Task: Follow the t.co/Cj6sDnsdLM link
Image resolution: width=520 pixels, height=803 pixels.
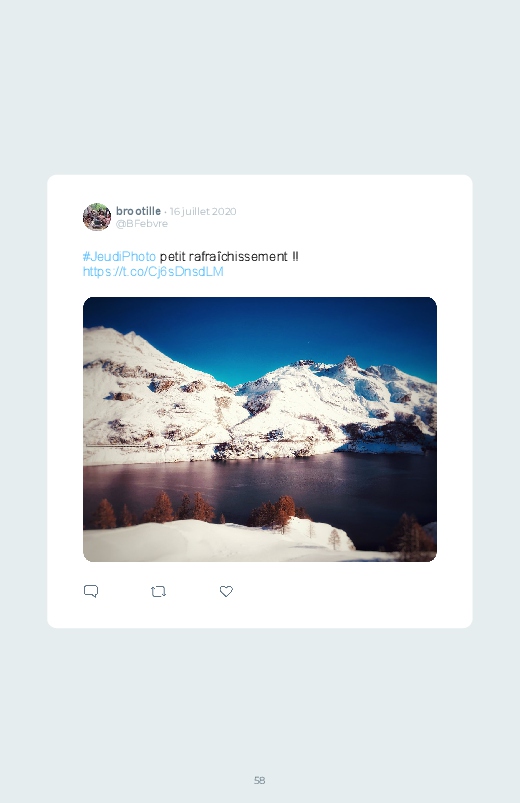Action: pos(153,271)
